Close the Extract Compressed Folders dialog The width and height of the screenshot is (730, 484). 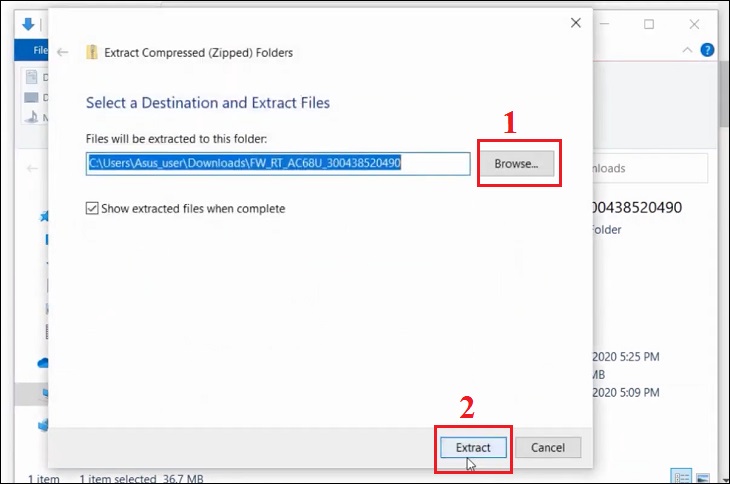click(x=576, y=23)
